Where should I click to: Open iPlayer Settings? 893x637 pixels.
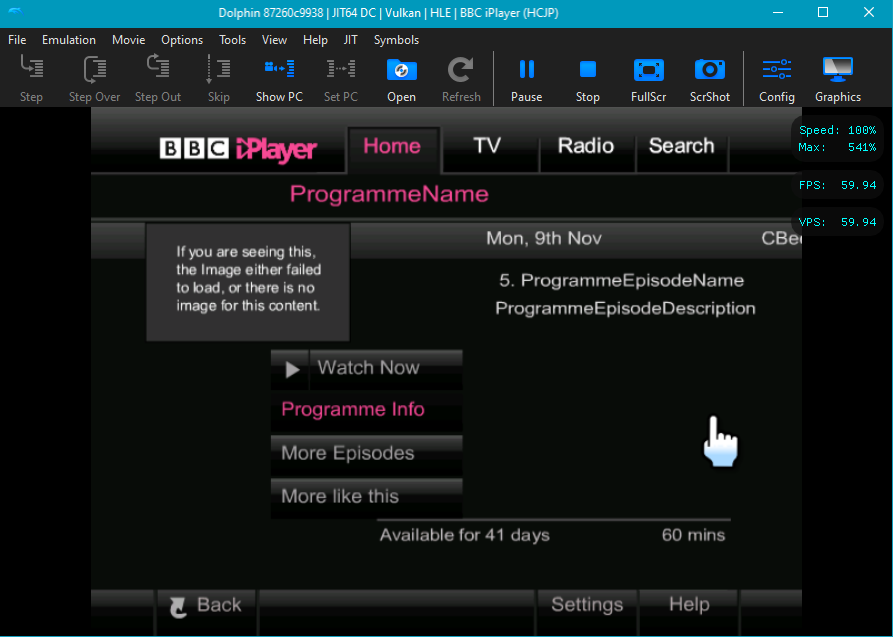586,604
